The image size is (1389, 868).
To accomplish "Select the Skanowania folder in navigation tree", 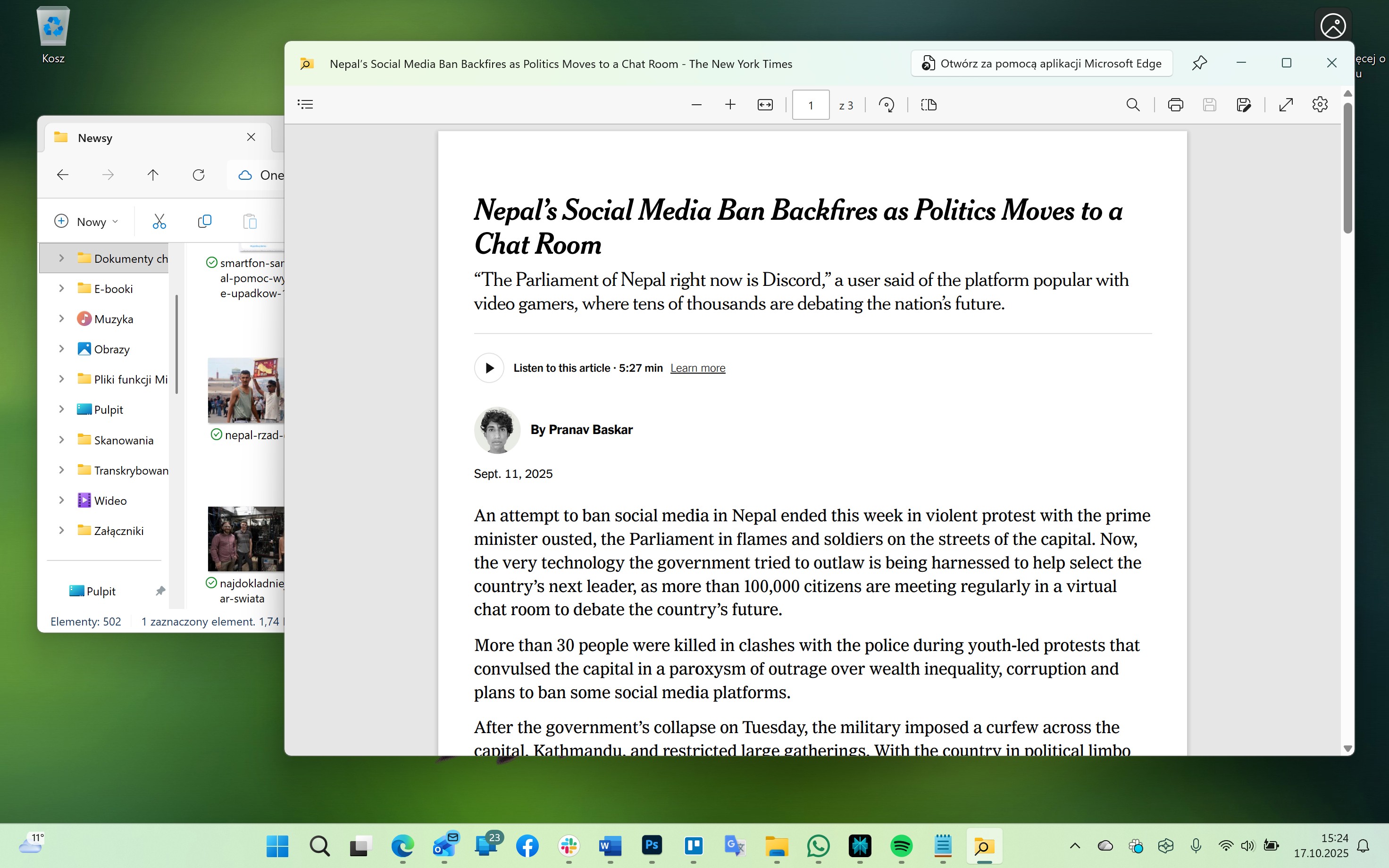I will (x=124, y=440).
